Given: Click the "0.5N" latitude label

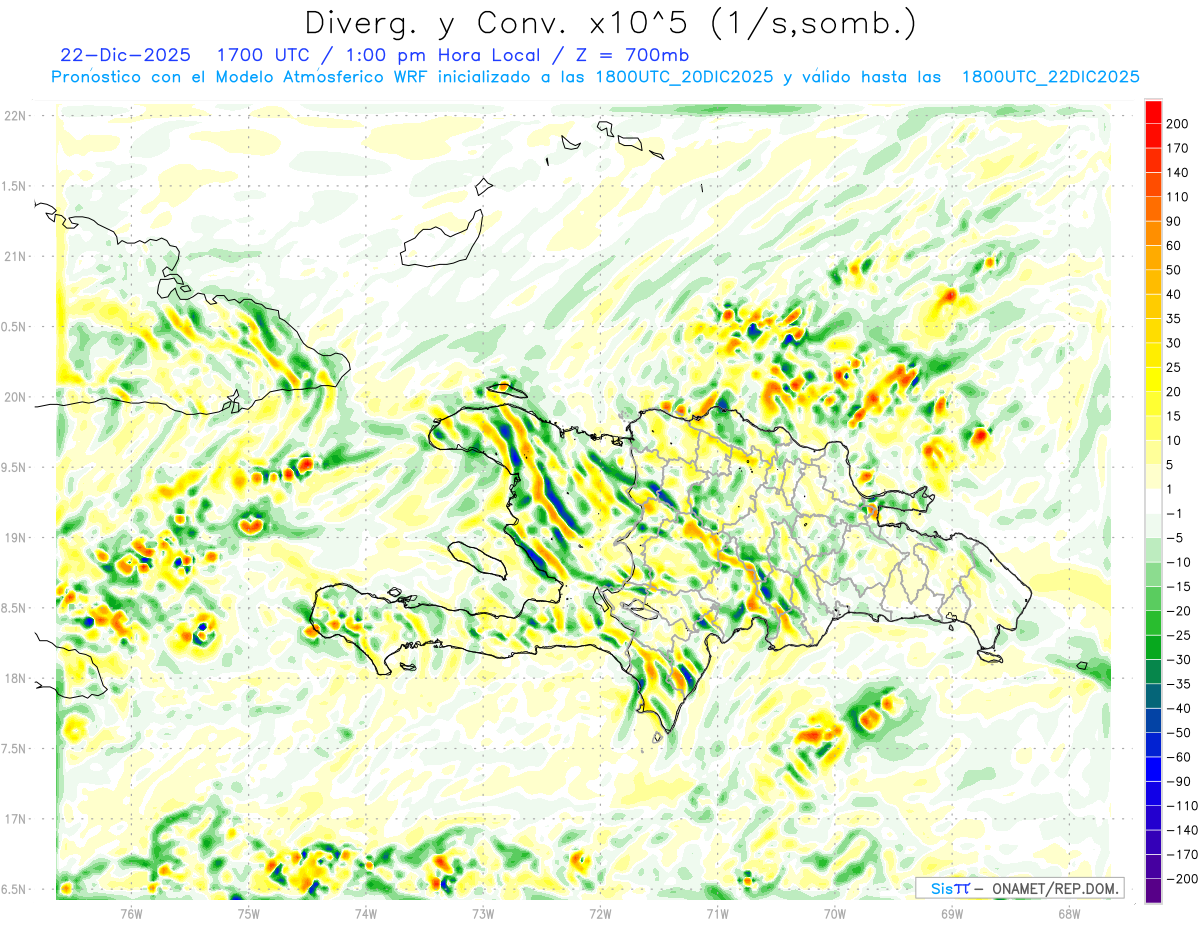Looking at the screenshot, I should pyautogui.click(x=13, y=327).
